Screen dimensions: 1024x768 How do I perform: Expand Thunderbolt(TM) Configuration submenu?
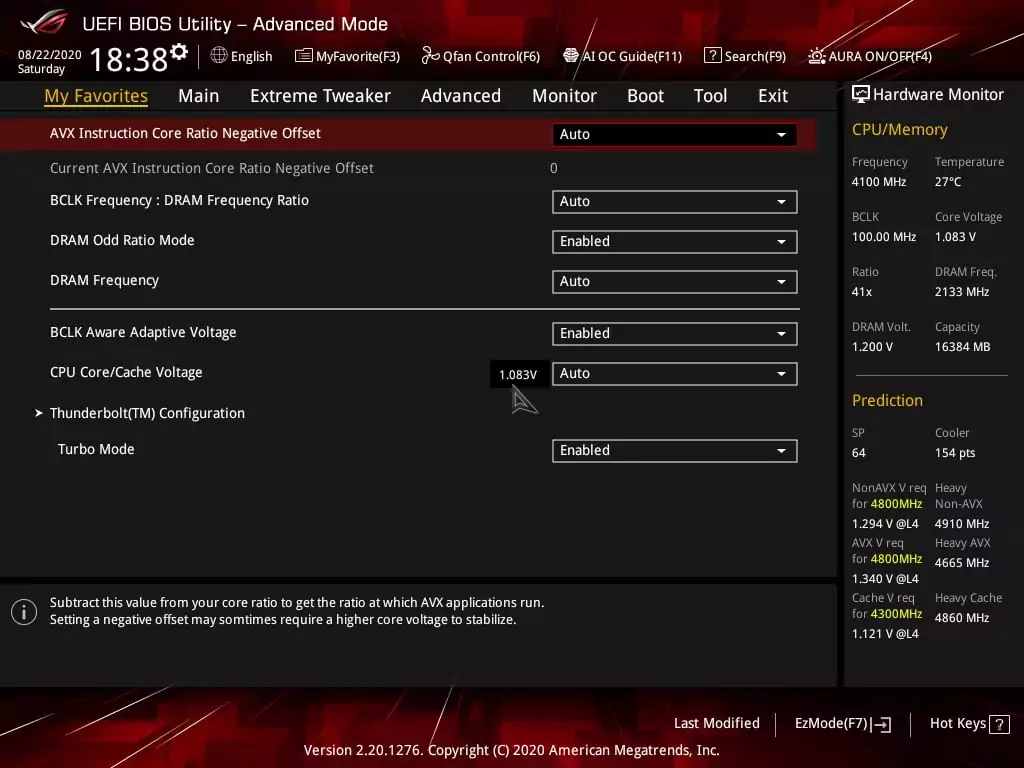click(x=147, y=413)
